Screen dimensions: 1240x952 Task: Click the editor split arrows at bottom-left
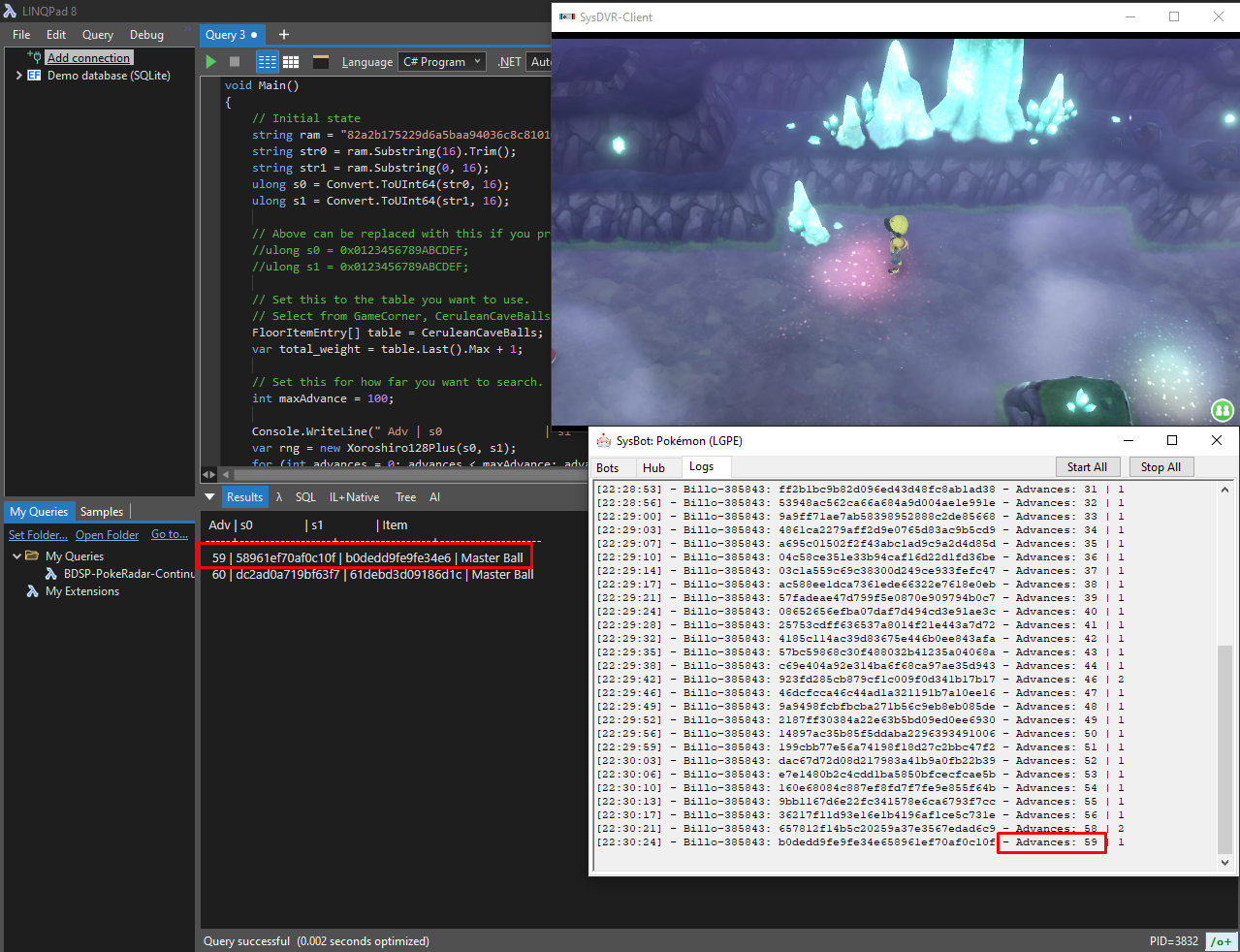208,474
